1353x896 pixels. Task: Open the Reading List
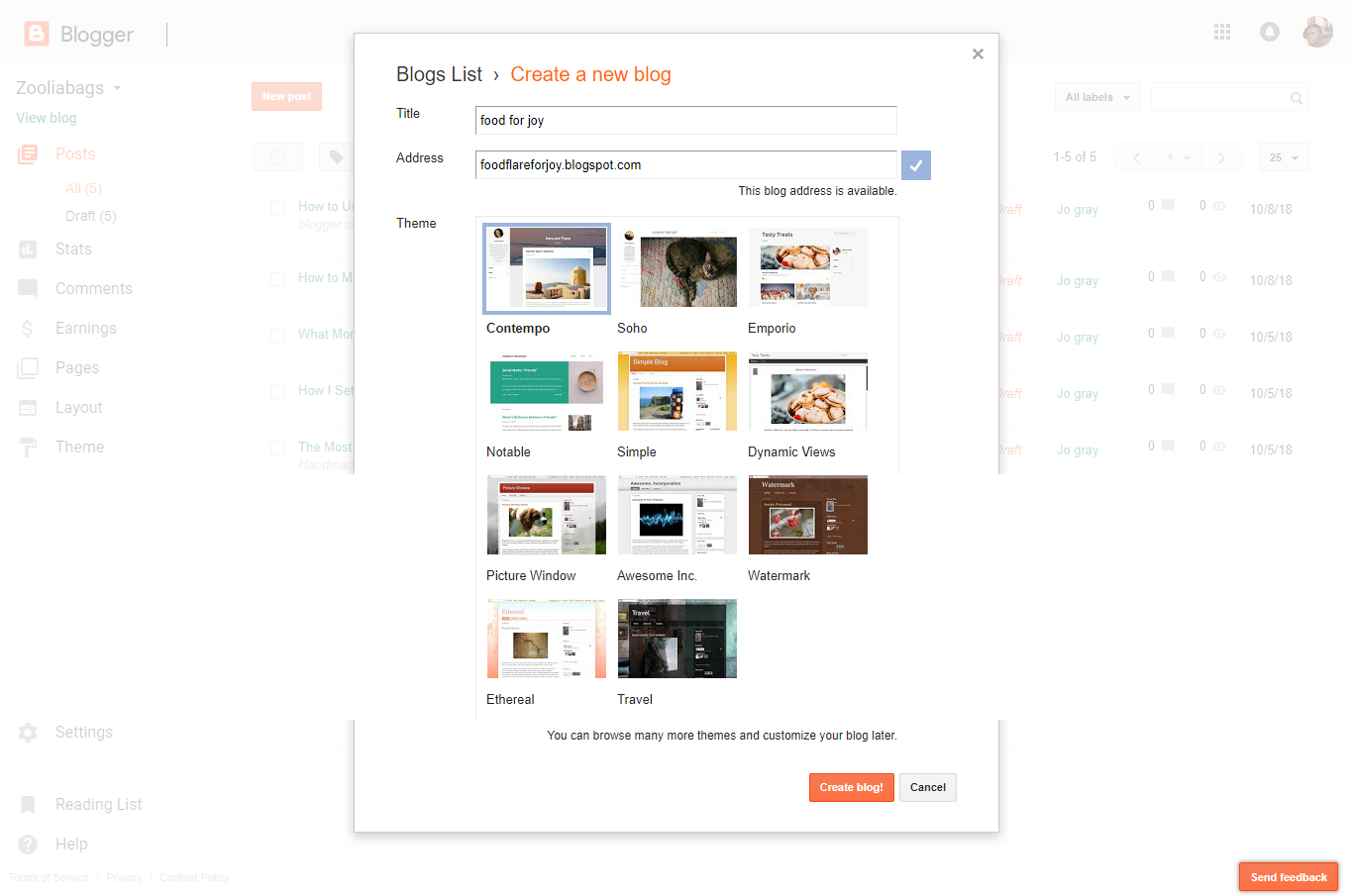point(99,804)
